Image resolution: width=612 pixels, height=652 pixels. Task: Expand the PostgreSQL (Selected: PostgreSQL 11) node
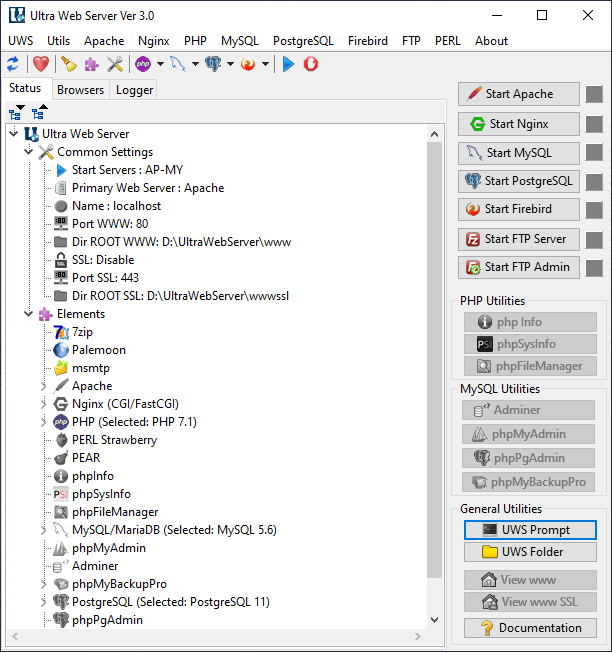(x=43, y=602)
